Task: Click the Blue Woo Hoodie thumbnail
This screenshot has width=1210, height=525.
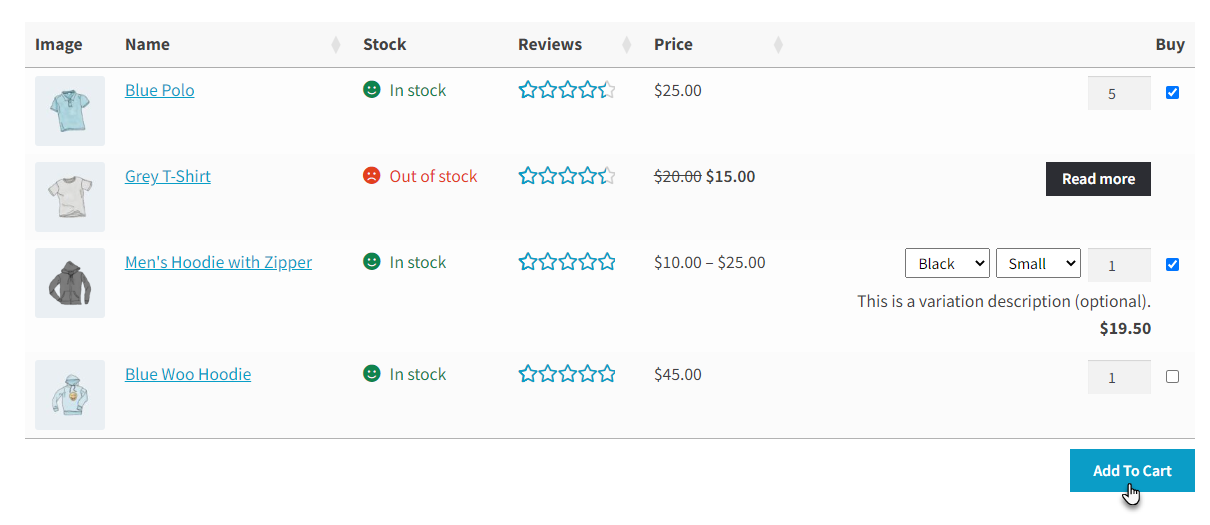Action: coord(70,395)
